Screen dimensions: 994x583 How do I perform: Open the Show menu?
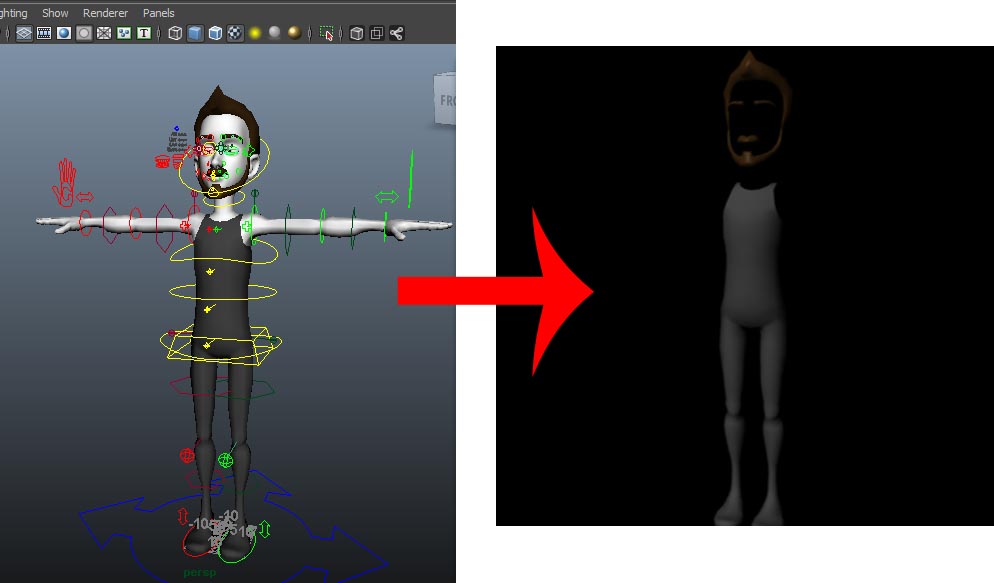(x=55, y=13)
